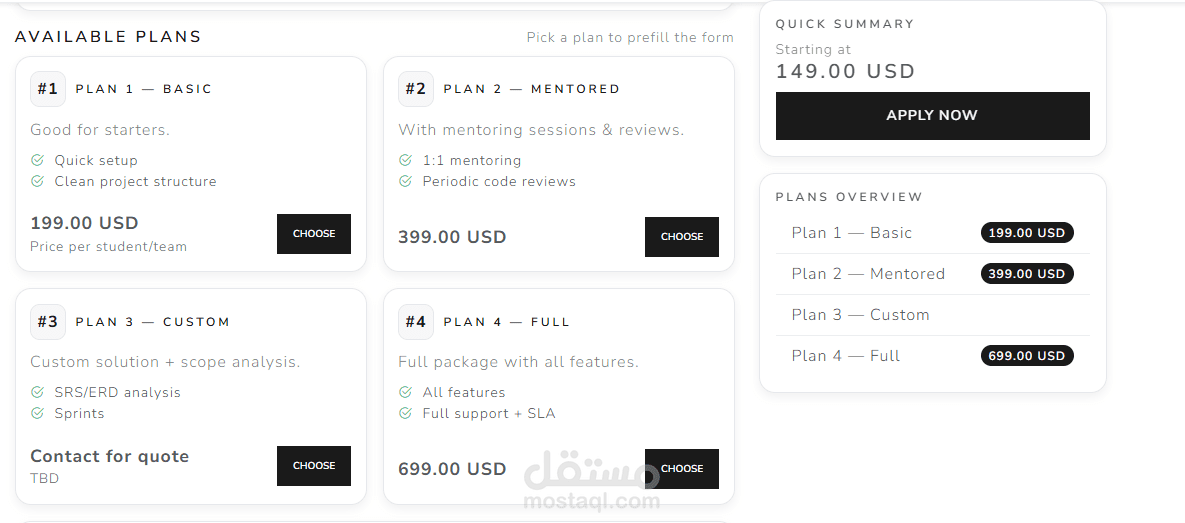The height and width of the screenshot is (523, 1185).
Task: Choose the Plan 1 Basic plan
Action: point(314,234)
